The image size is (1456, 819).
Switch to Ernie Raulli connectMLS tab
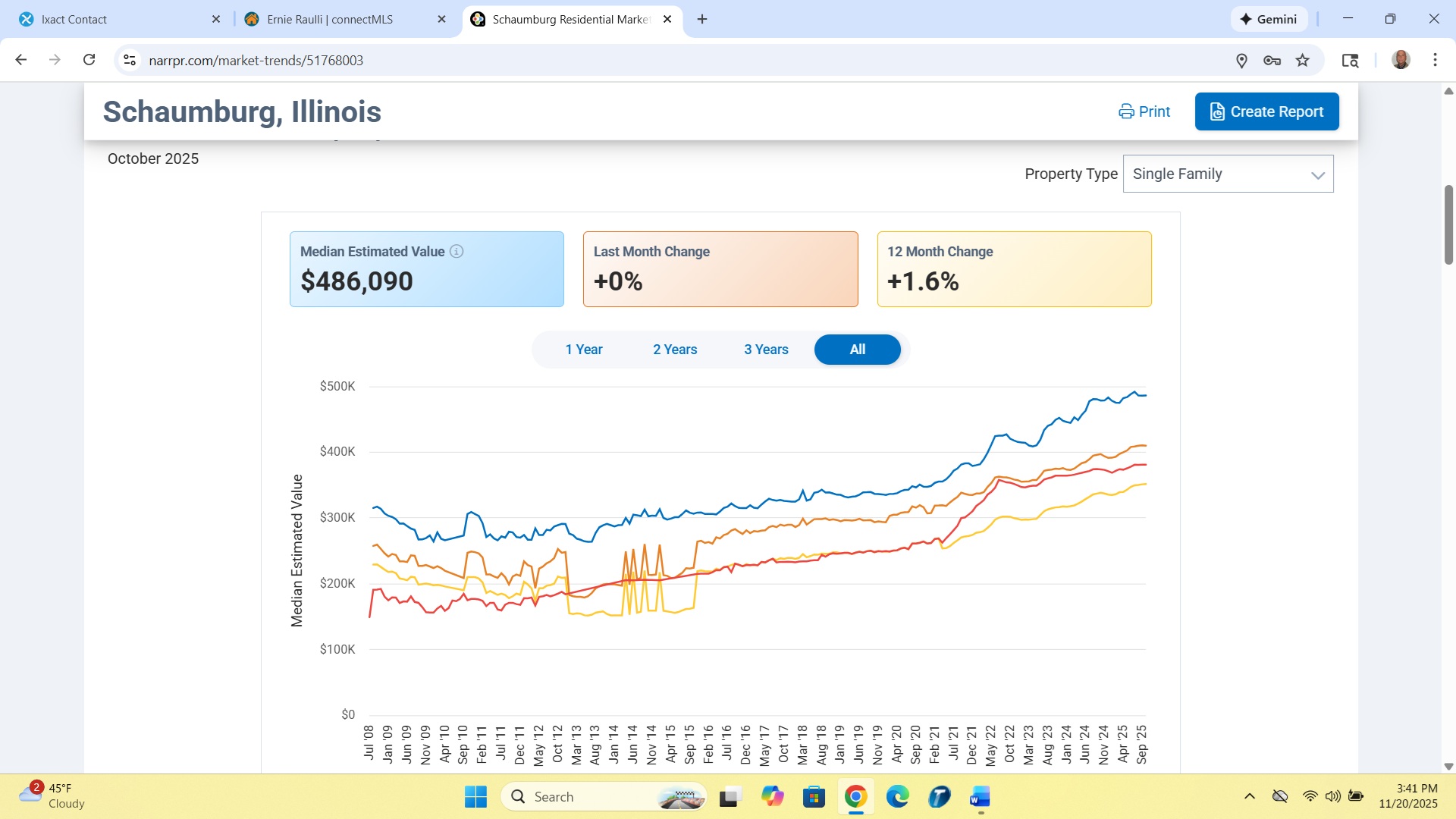341,19
